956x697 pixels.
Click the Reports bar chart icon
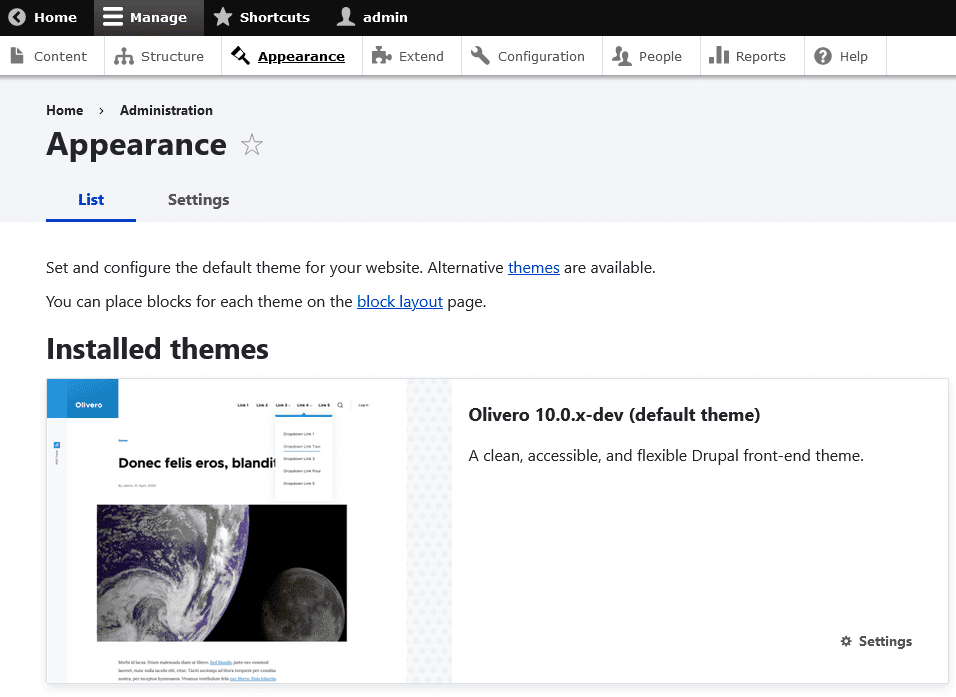point(719,55)
